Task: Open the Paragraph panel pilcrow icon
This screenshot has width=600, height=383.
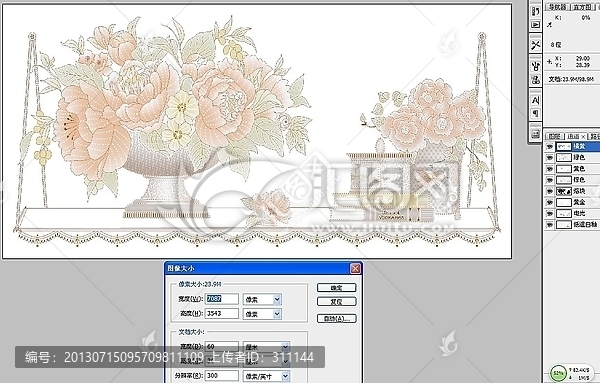Action: click(x=535, y=114)
